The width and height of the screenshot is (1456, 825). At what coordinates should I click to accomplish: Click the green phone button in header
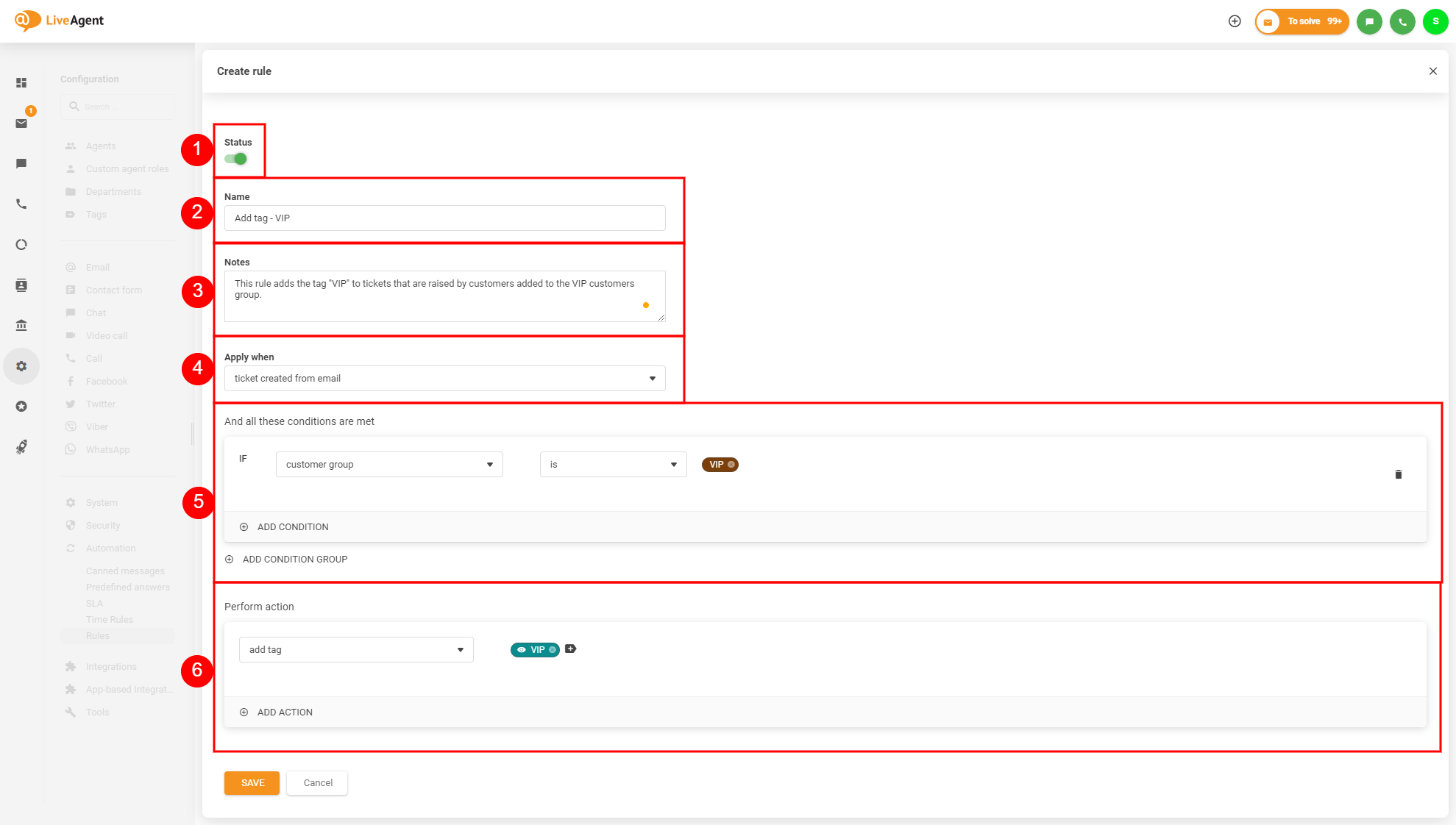click(x=1402, y=21)
